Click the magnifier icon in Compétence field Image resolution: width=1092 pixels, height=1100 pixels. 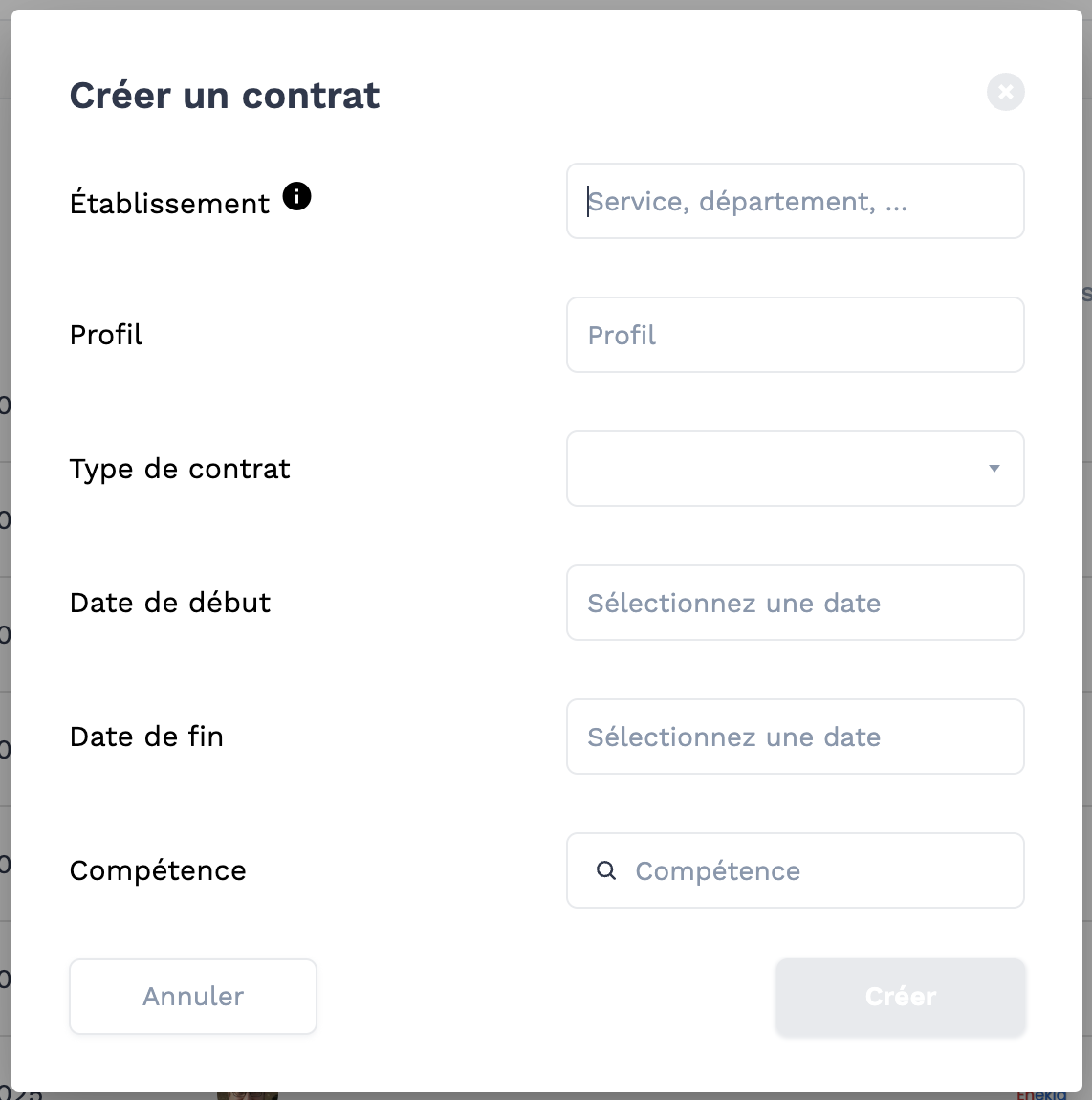tap(606, 870)
